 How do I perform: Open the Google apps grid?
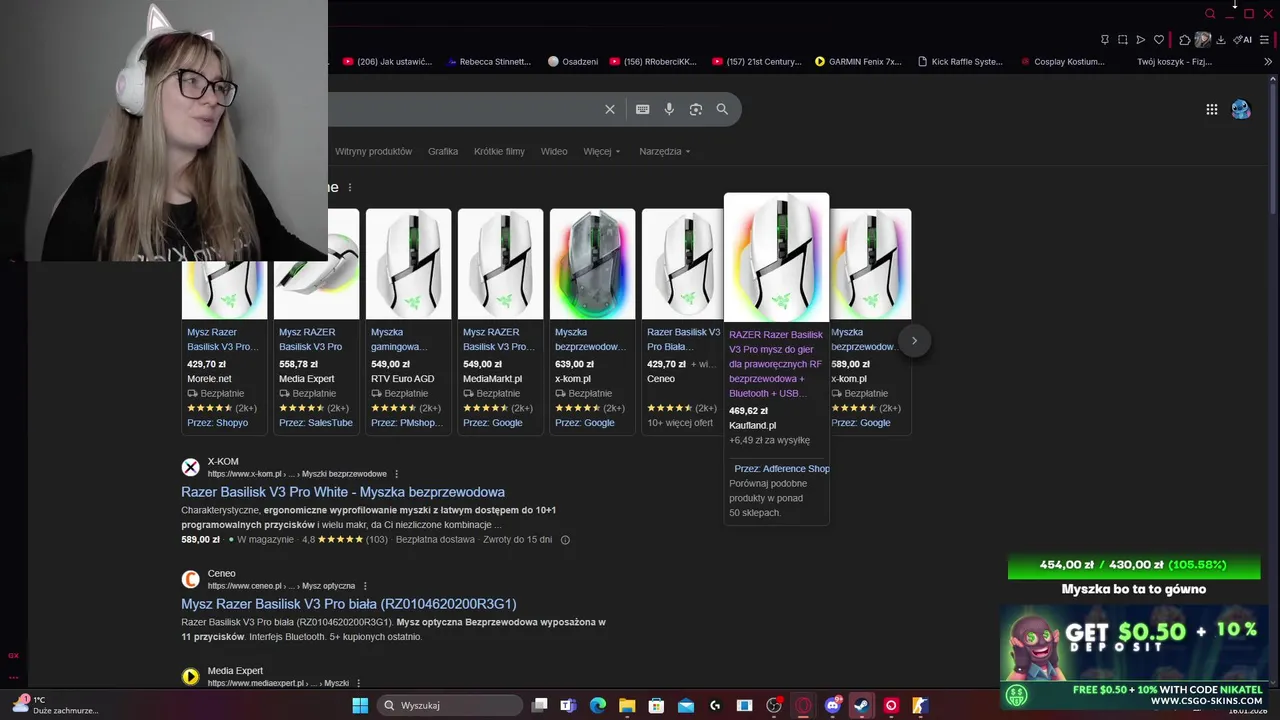pyautogui.click(x=1212, y=110)
